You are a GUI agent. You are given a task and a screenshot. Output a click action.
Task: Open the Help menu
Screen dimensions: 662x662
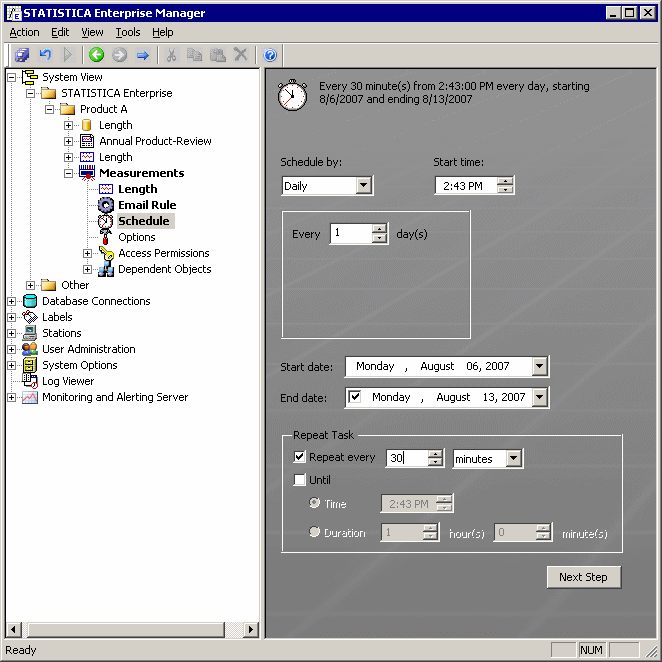pos(163,32)
